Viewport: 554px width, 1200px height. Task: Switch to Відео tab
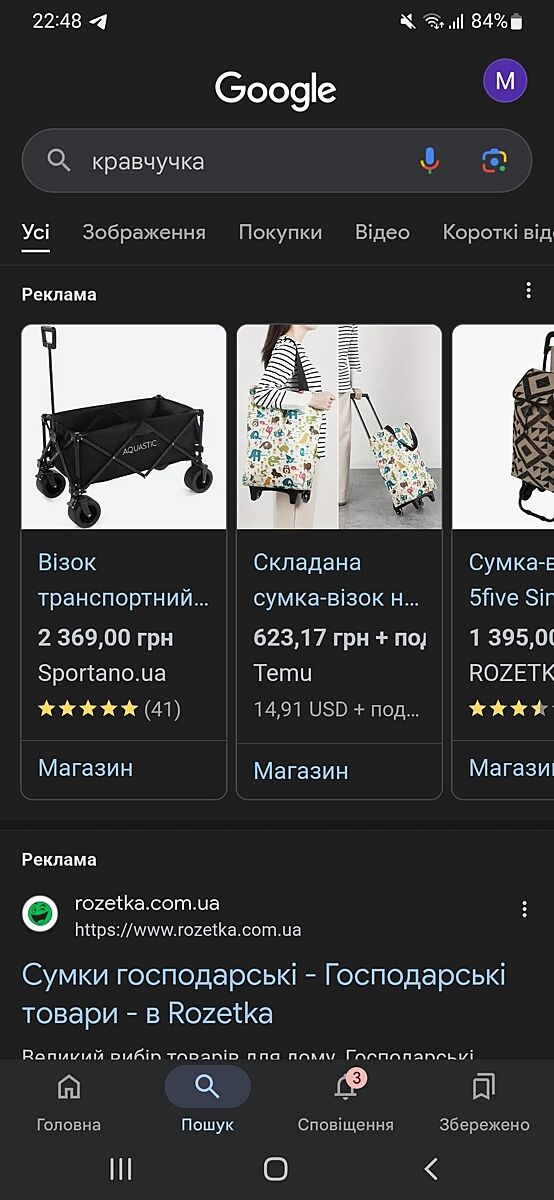(x=382, y=232)
